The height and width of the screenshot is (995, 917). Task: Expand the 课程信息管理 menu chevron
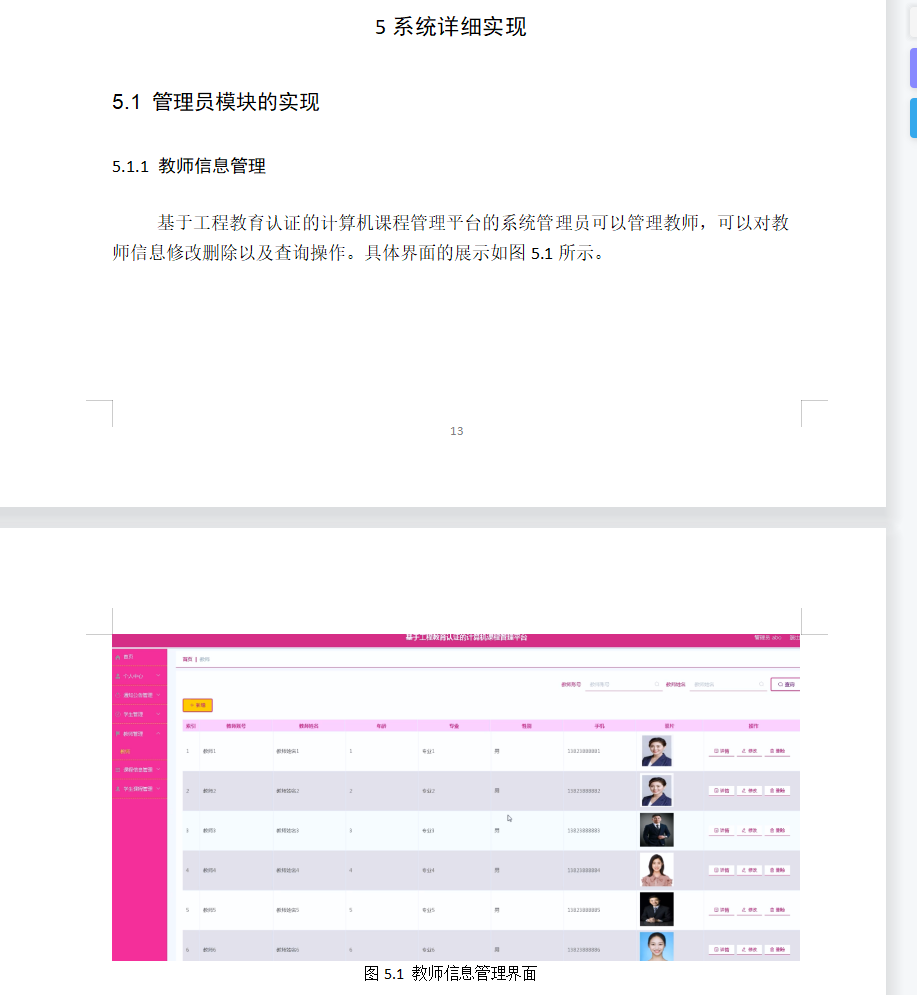[x=157, y=770]
